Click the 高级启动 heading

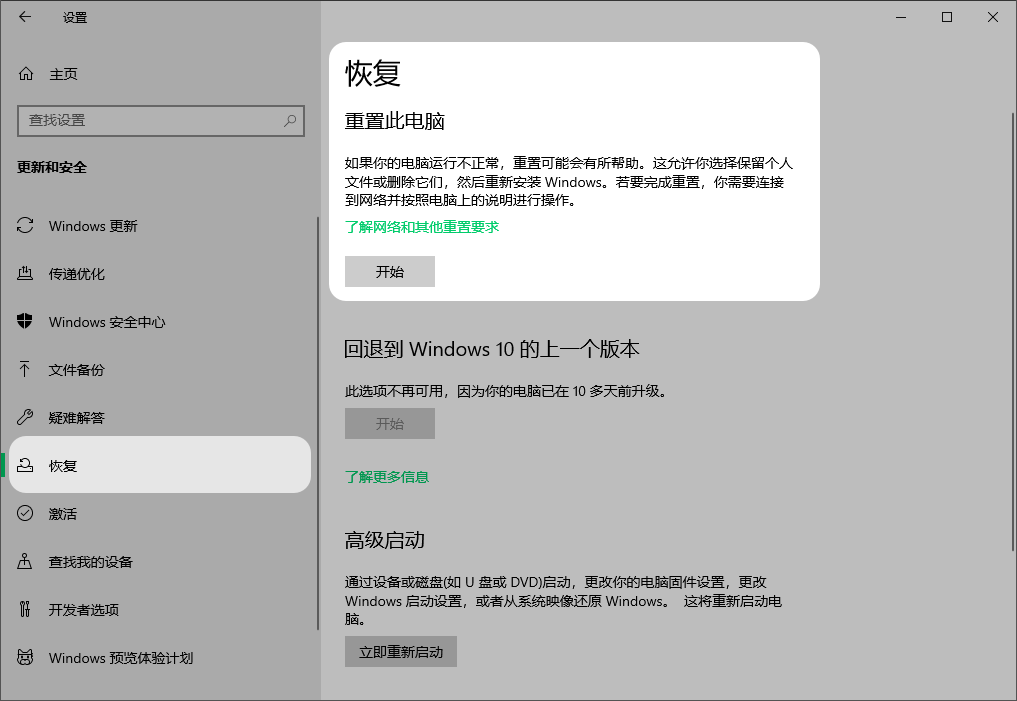pyautogui.click(x=385, y=540)
